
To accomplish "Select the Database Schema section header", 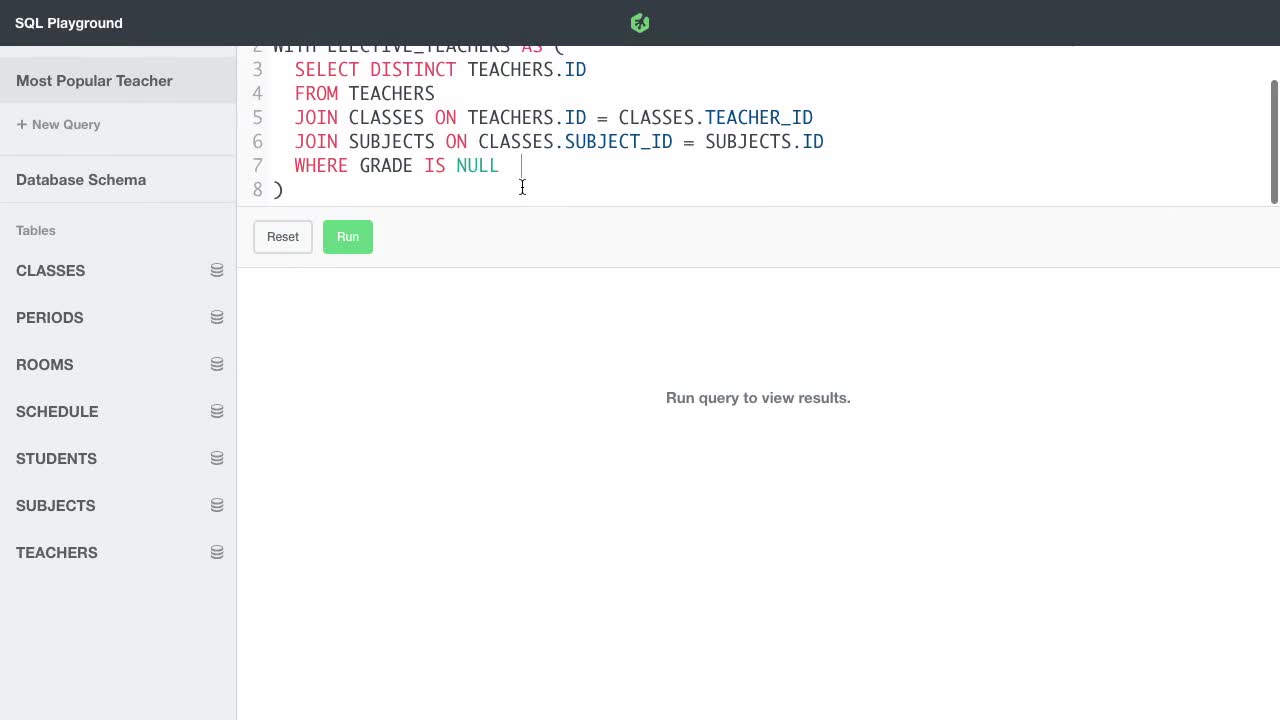I will click(x=81, y=180).
